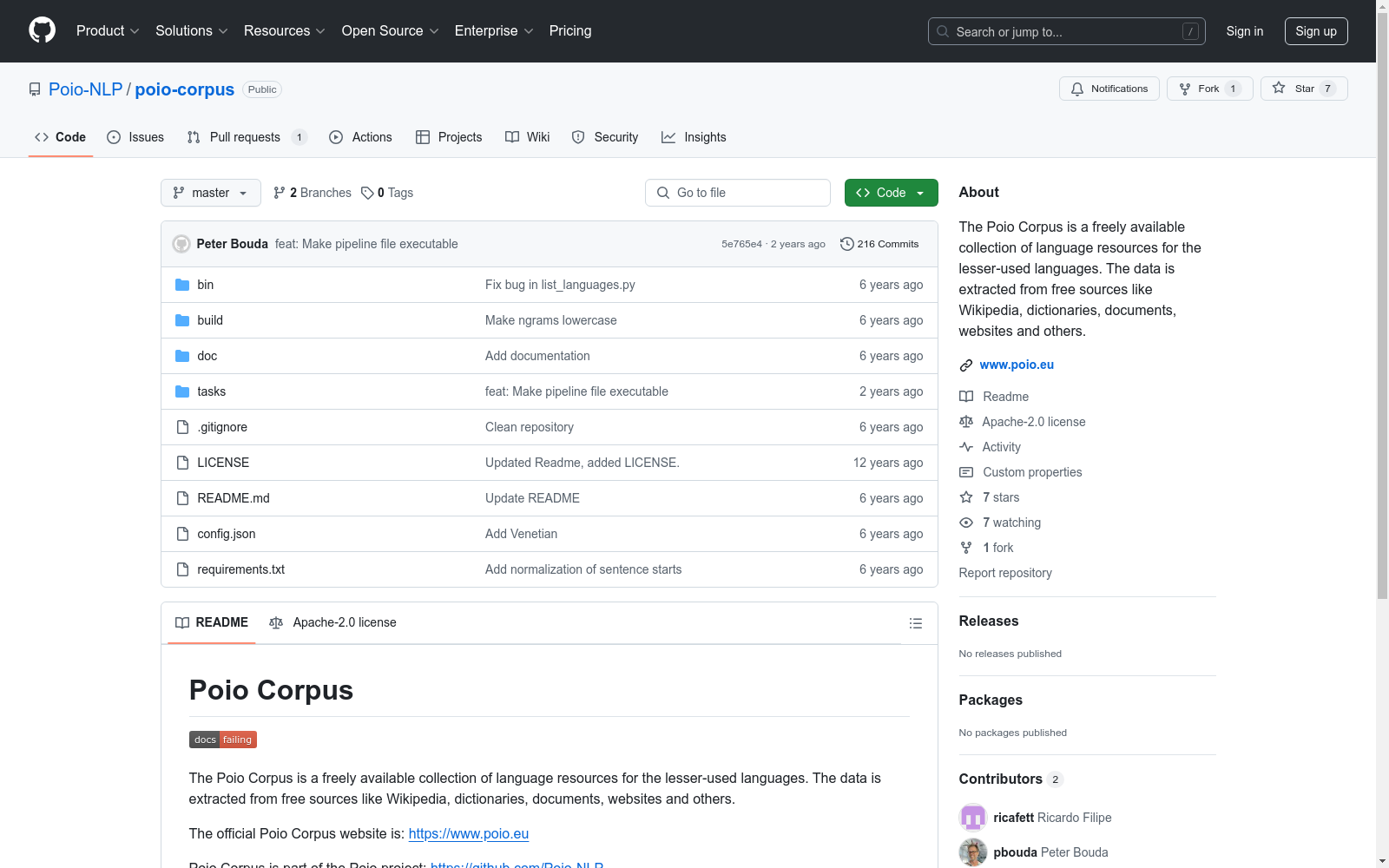Open https://www.poio.eu link in README

tap(469, 833)
